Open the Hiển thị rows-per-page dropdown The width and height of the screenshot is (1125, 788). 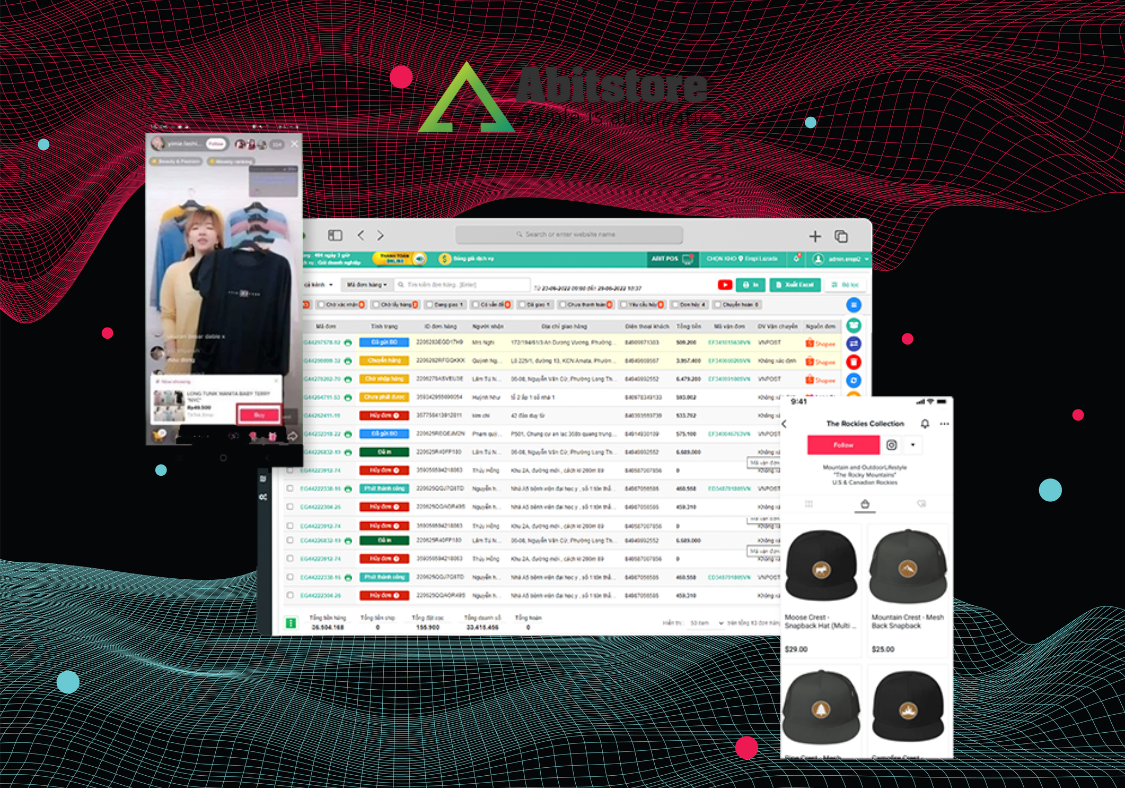[x=706, y=623]
